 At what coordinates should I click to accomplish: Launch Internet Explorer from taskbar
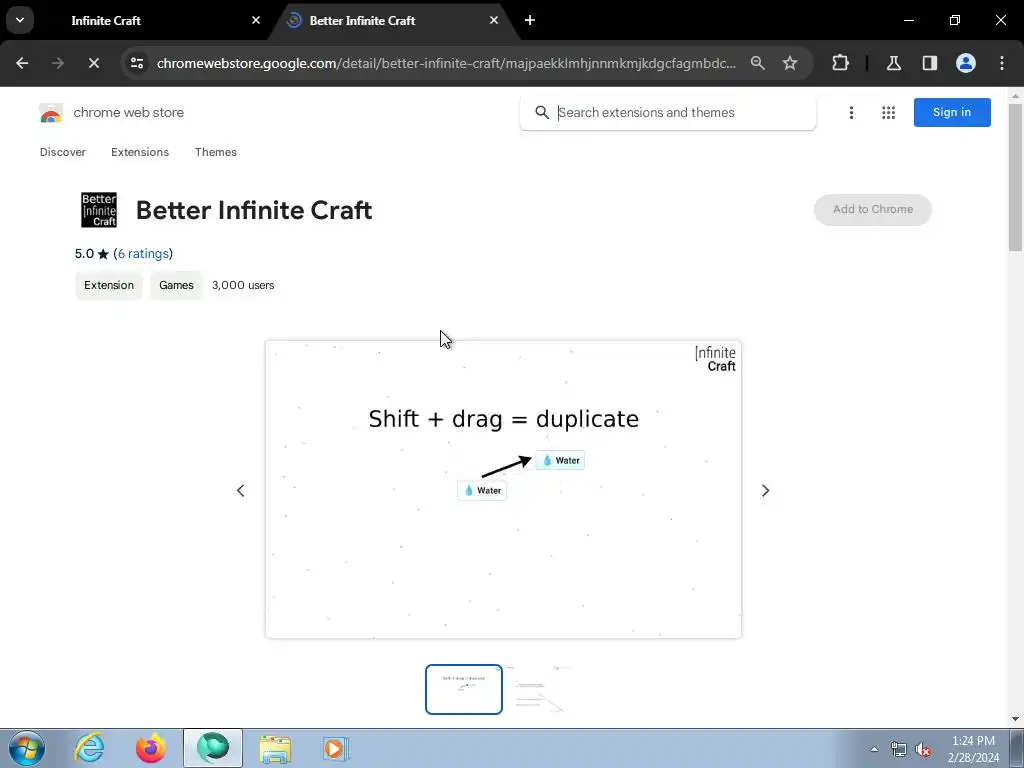coord(89,748)
